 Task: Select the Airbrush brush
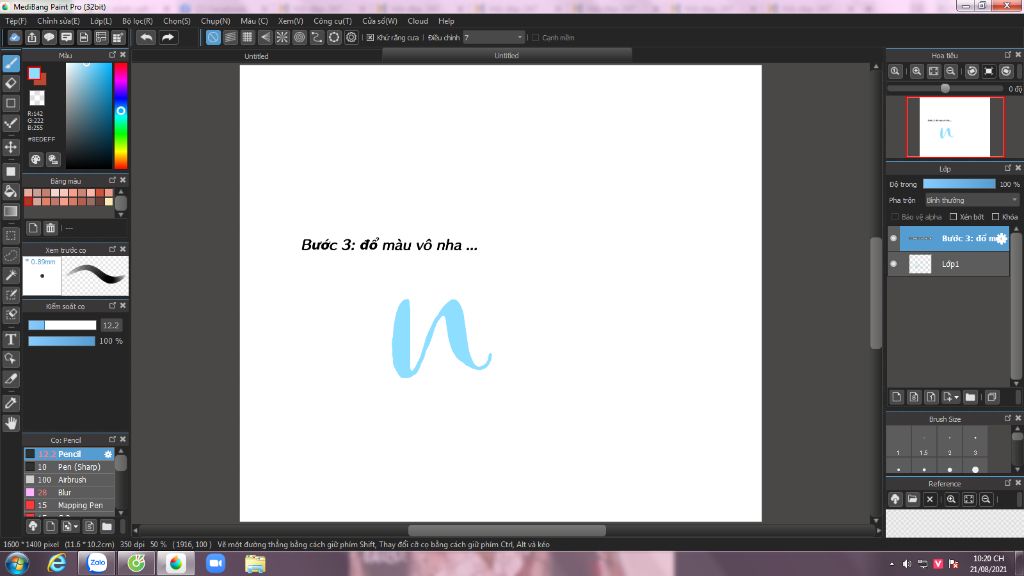[x=69, y=479]
